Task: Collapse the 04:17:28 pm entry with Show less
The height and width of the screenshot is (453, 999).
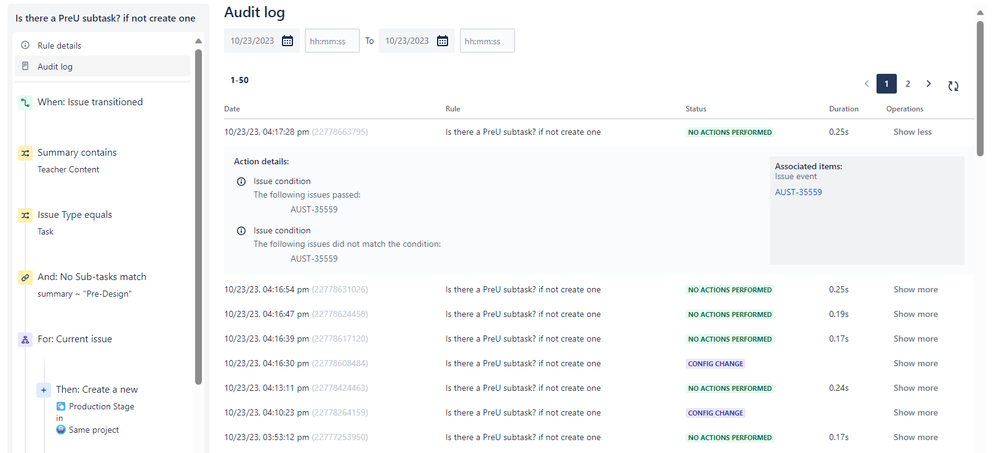Action: coord(912,133)
